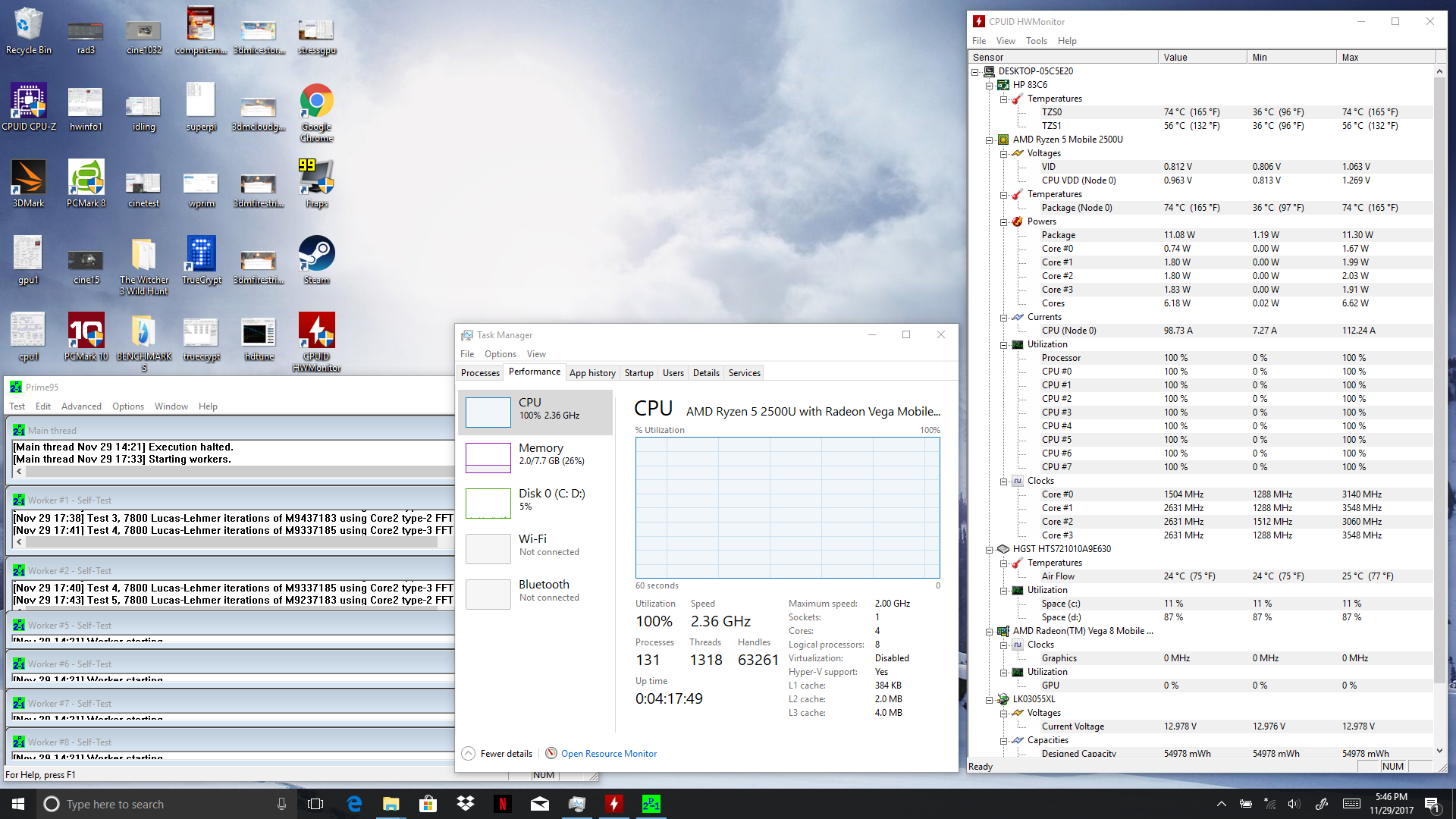This screenshot has width=1456, height=819.
Task: Open the Startup tab in Task Manager
Action: coord(639,373)
